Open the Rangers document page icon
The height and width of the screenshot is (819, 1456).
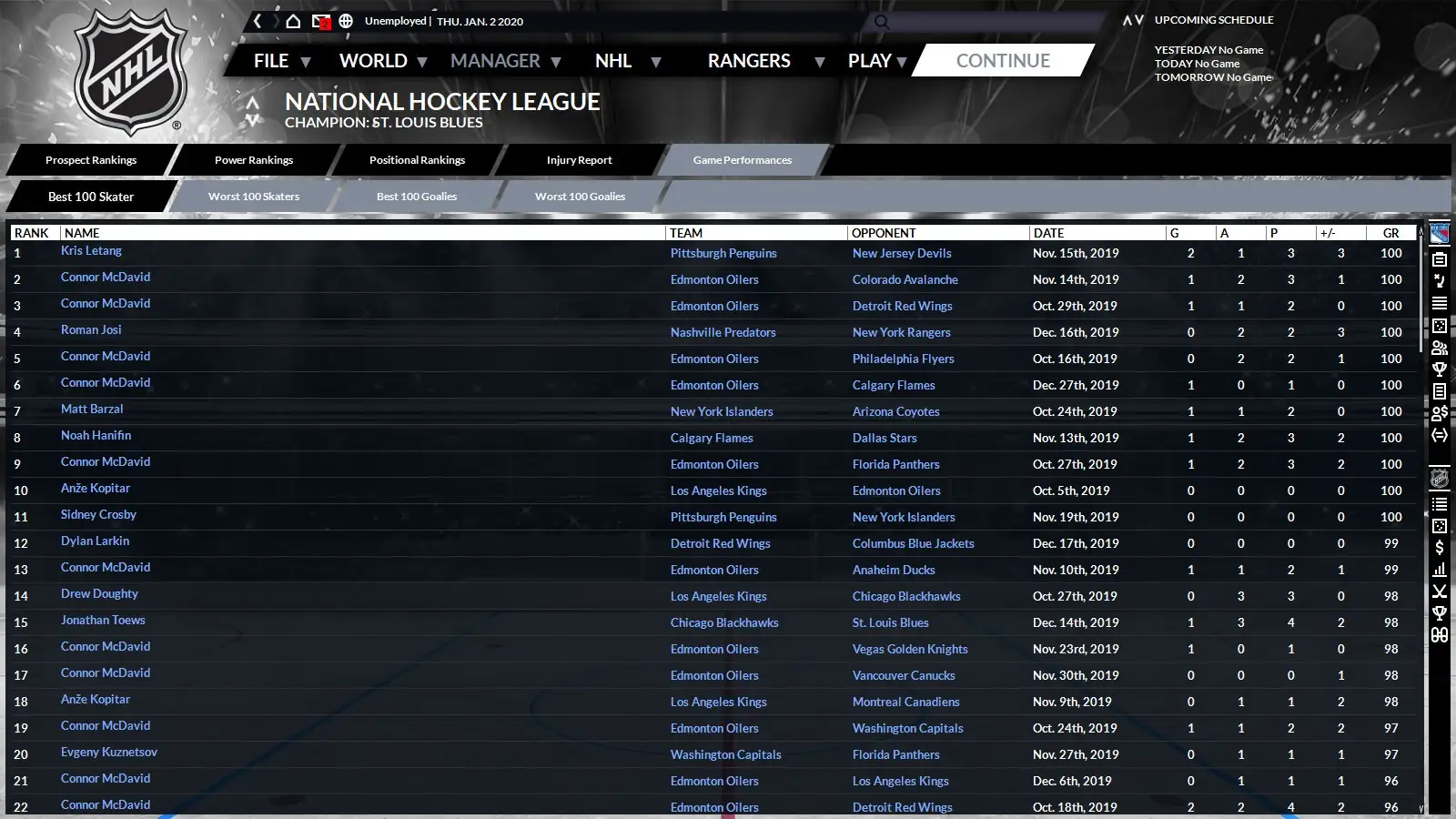(x=1440, y=391)
